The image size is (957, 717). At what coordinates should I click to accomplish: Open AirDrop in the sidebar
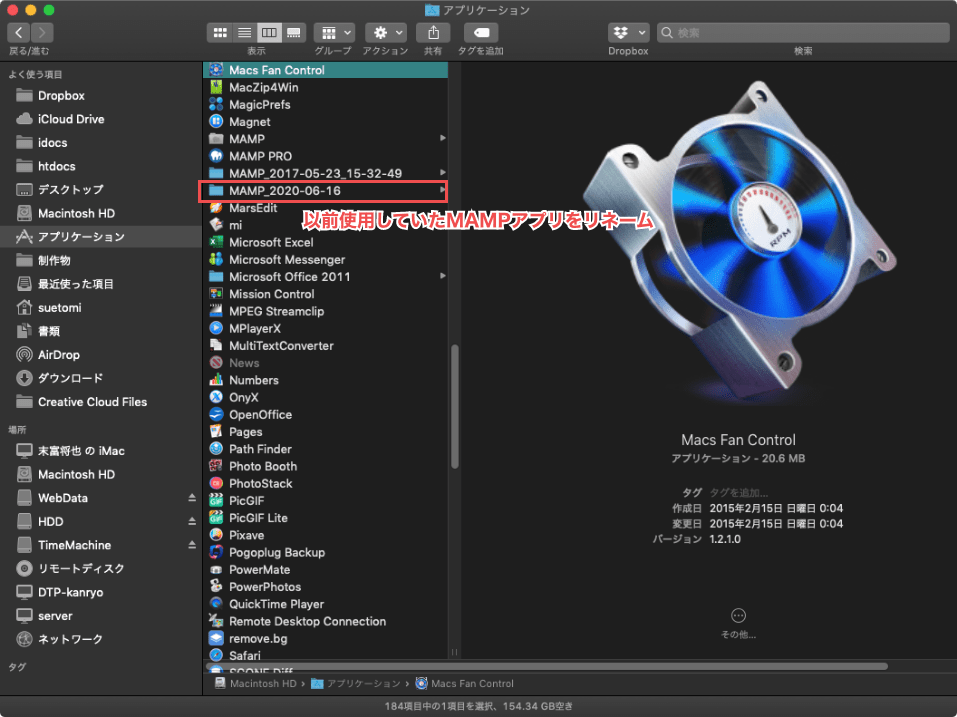59,355
